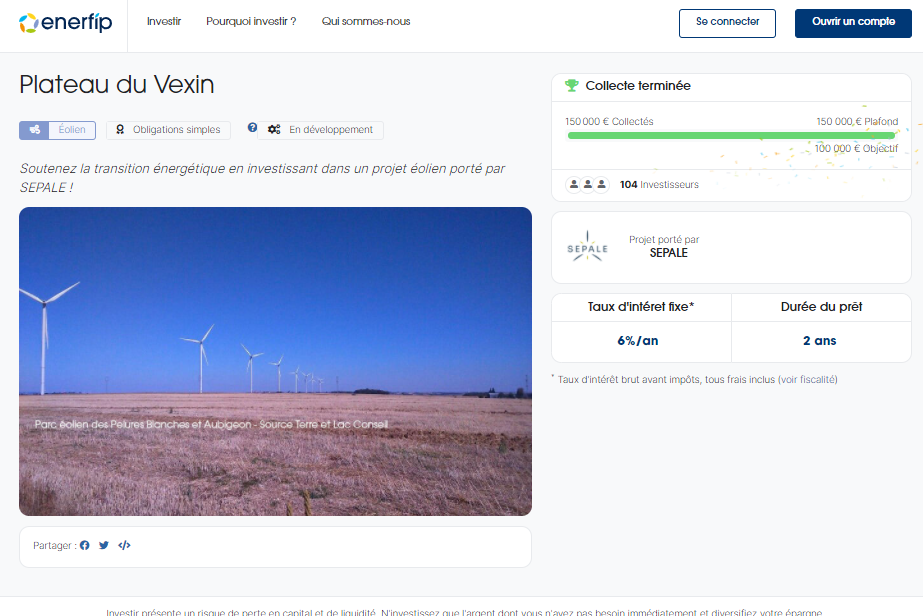Share the project on Twitter
Screen dimensions: 923x616
(x=104, y=546)
